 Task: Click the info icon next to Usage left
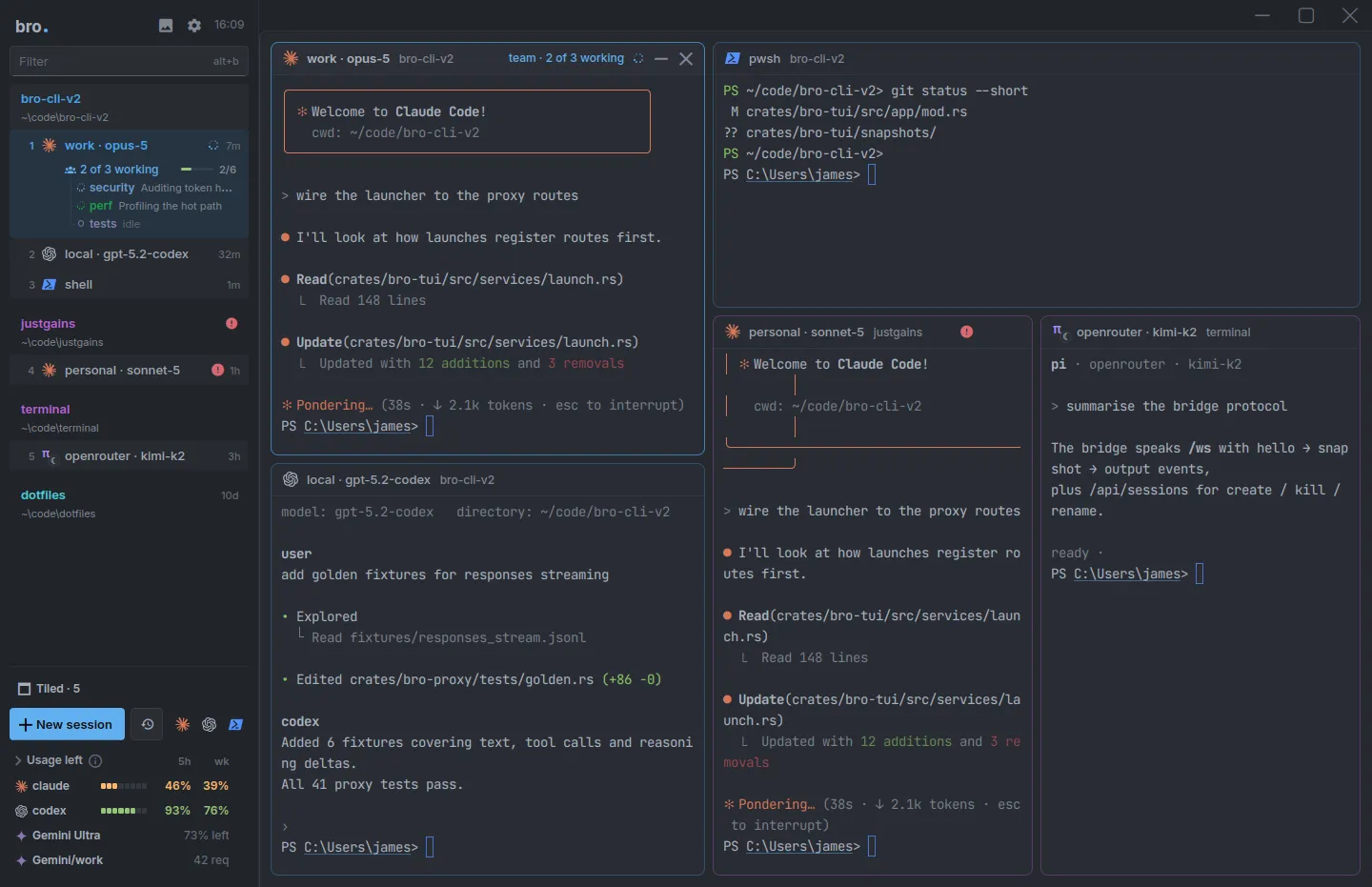[95, 761]
